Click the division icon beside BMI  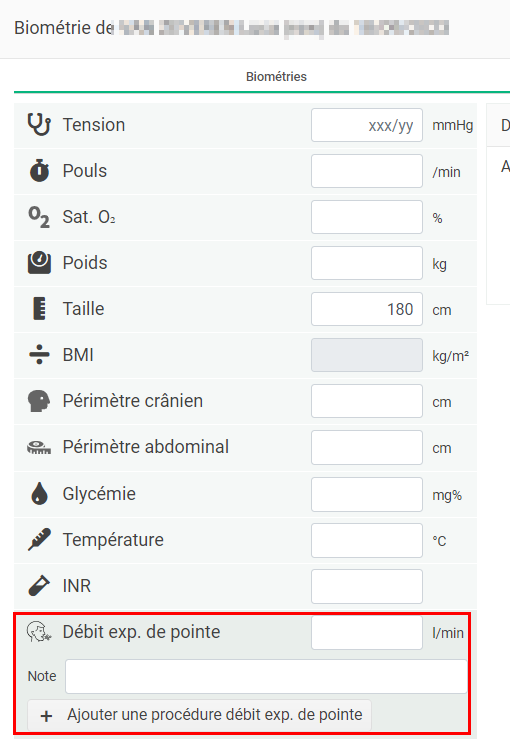(39, 355)
